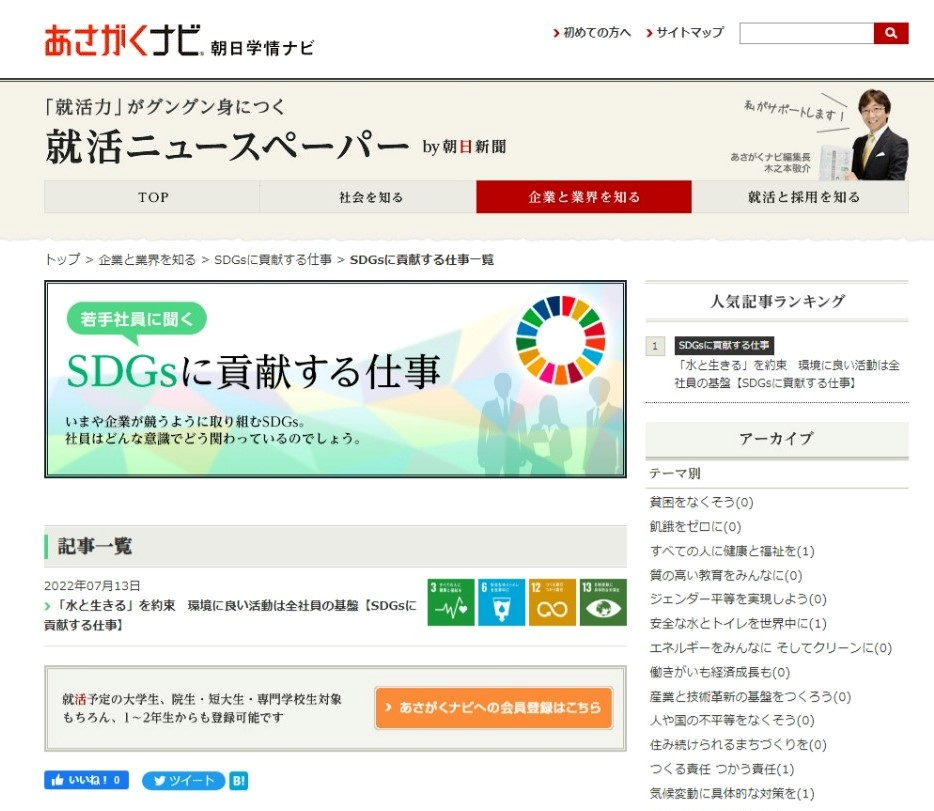Filter by 安全な水とトイレを世界中に(1) theme
The height and width of the screenshot is (811, 934).
pos(738,623)
